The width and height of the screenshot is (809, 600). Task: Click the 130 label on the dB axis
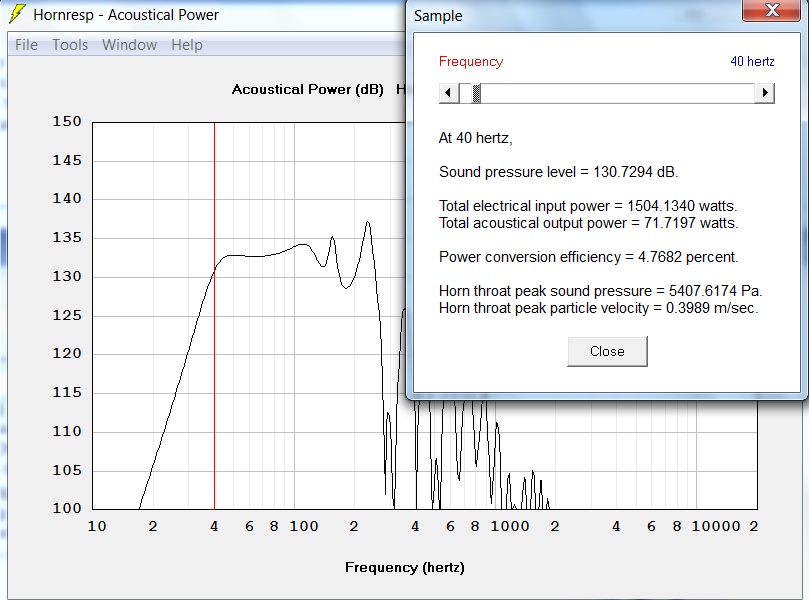(x=67, y=277)
